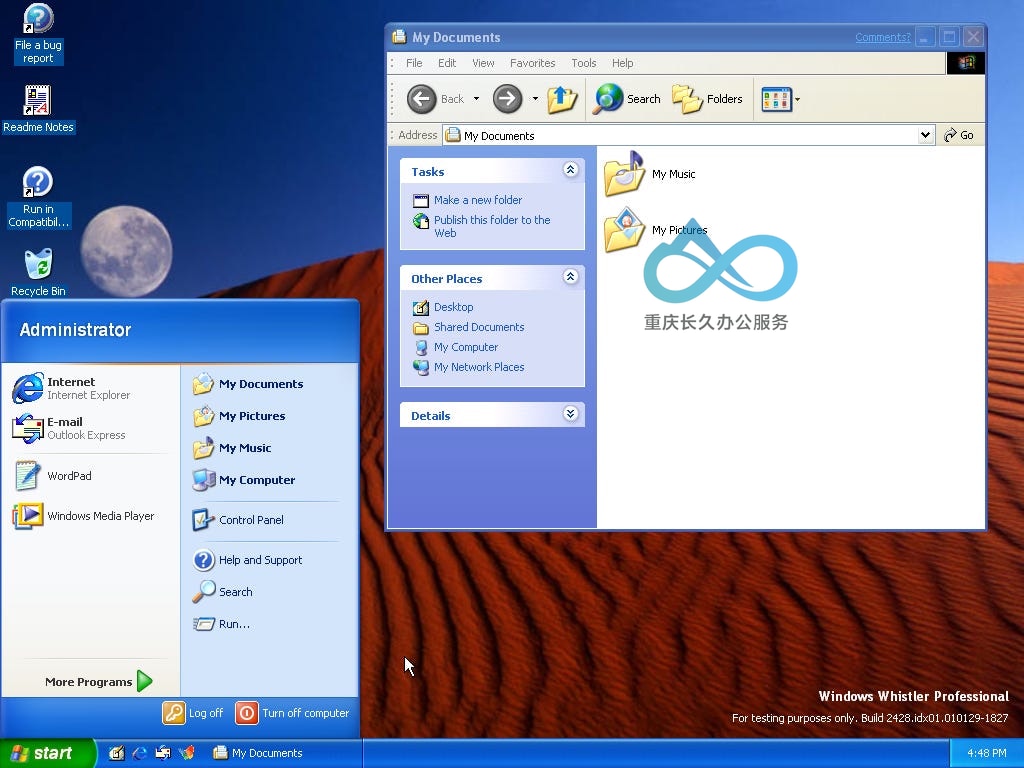The width and height of the screenshot is (1024, 768).
Task: Open Help and Support in Start menu
Action: click(248, 560)
